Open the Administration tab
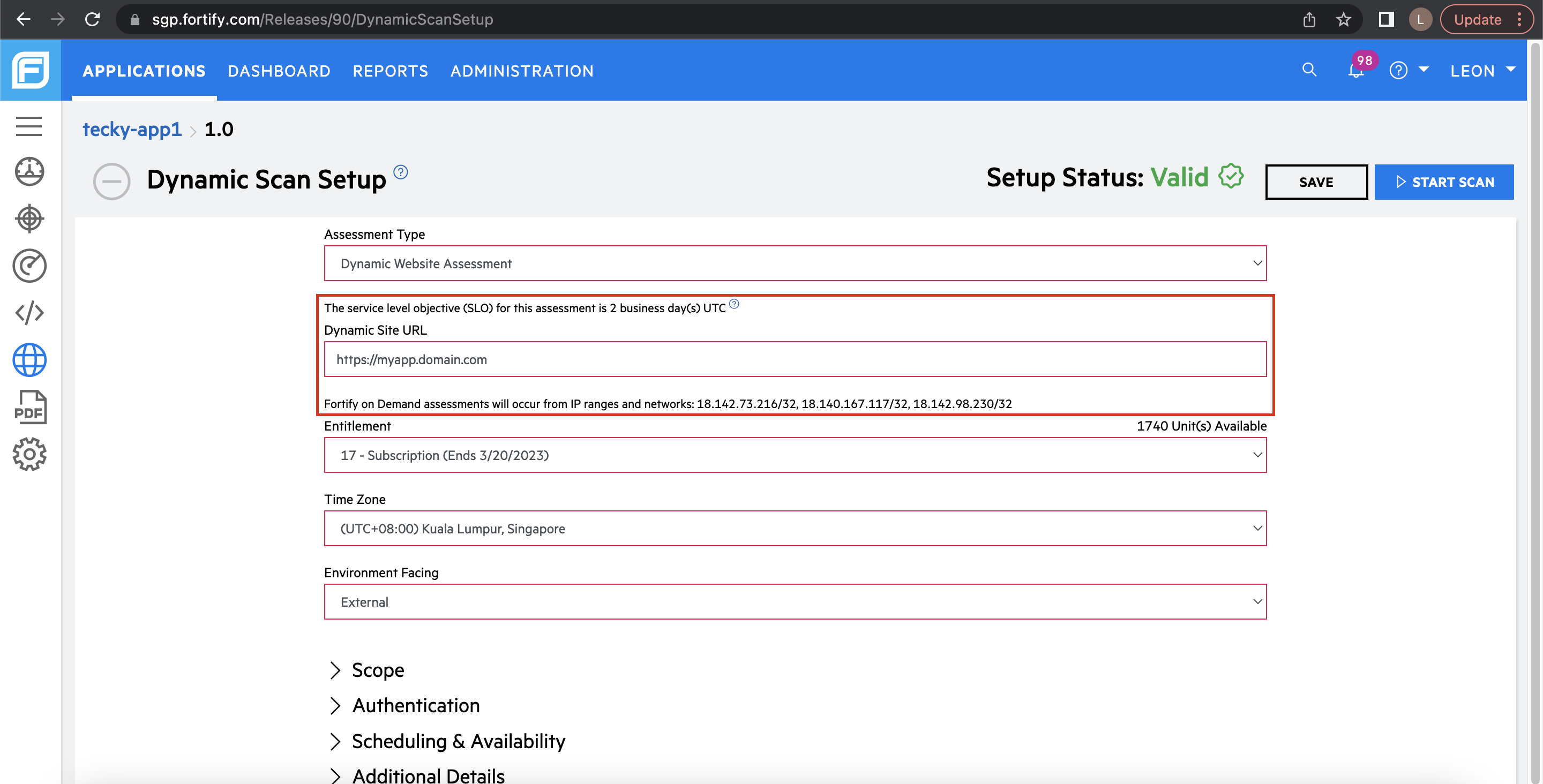 522,71
